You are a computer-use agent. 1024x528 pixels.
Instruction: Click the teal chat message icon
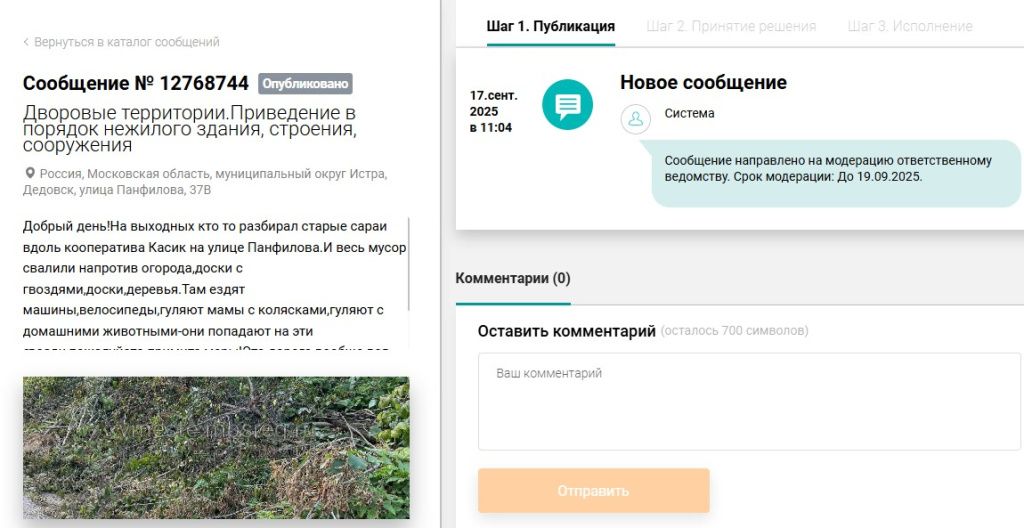tap(567, 105)
